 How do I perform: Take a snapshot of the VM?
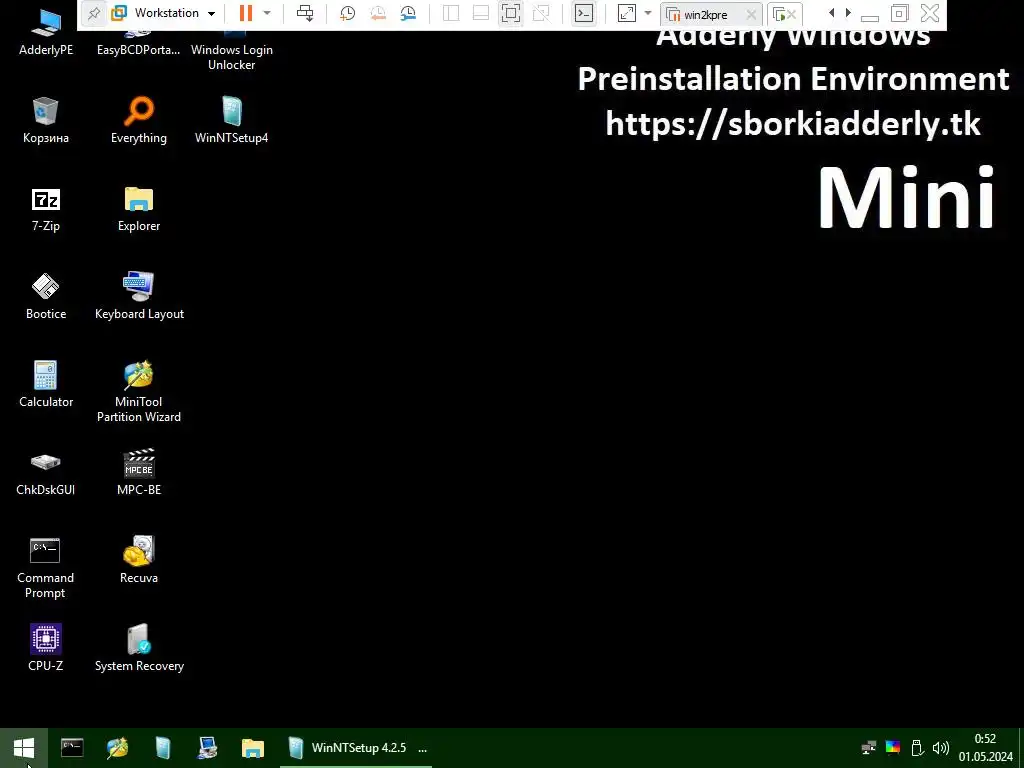click(347, 13)
